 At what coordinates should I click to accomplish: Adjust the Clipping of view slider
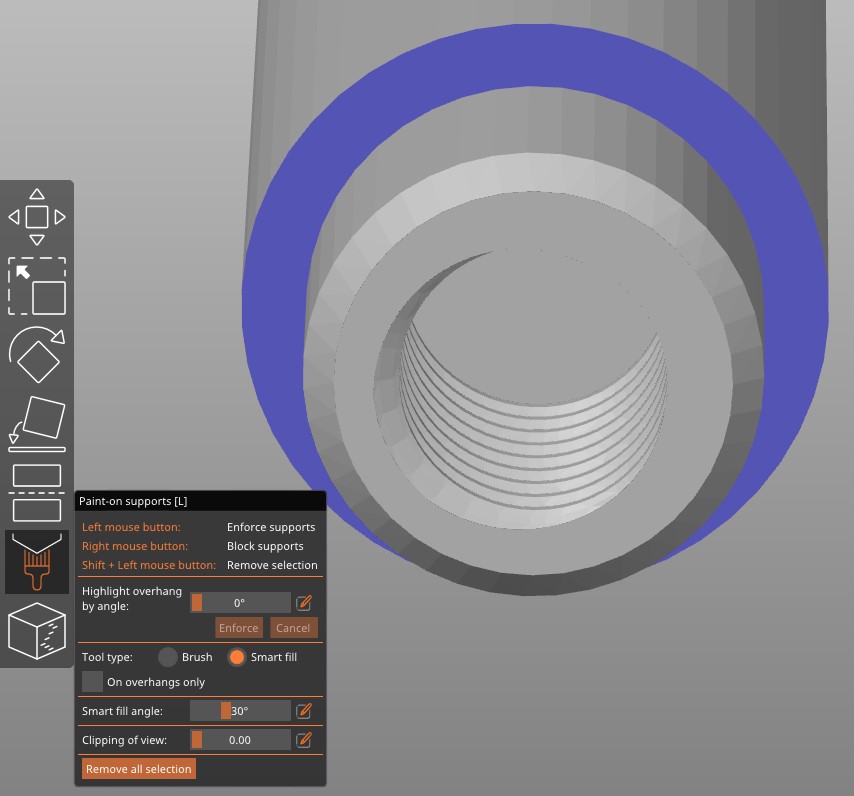pyautogui.click(x=240, y=740)
